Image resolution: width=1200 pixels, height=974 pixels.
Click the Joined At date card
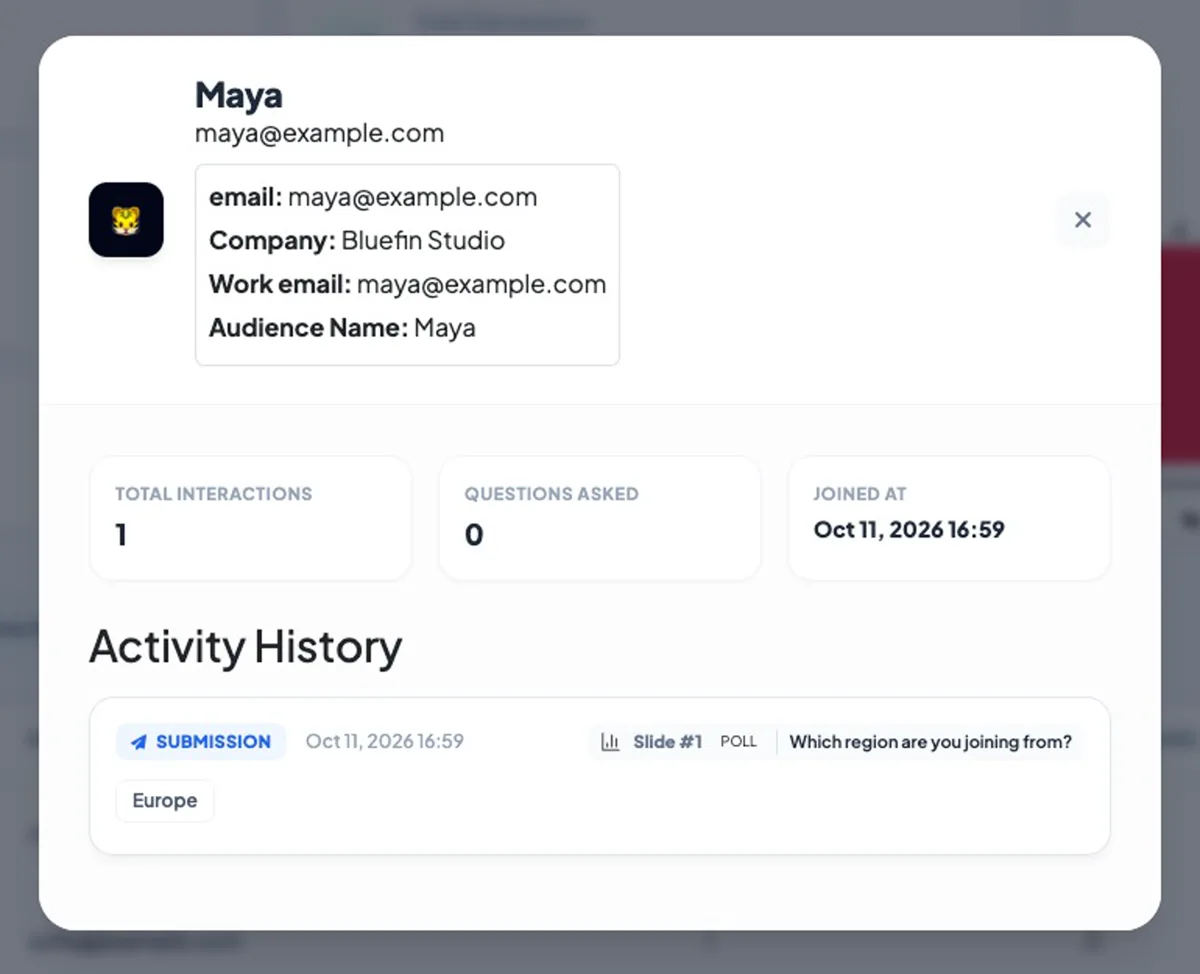[949, 518]
